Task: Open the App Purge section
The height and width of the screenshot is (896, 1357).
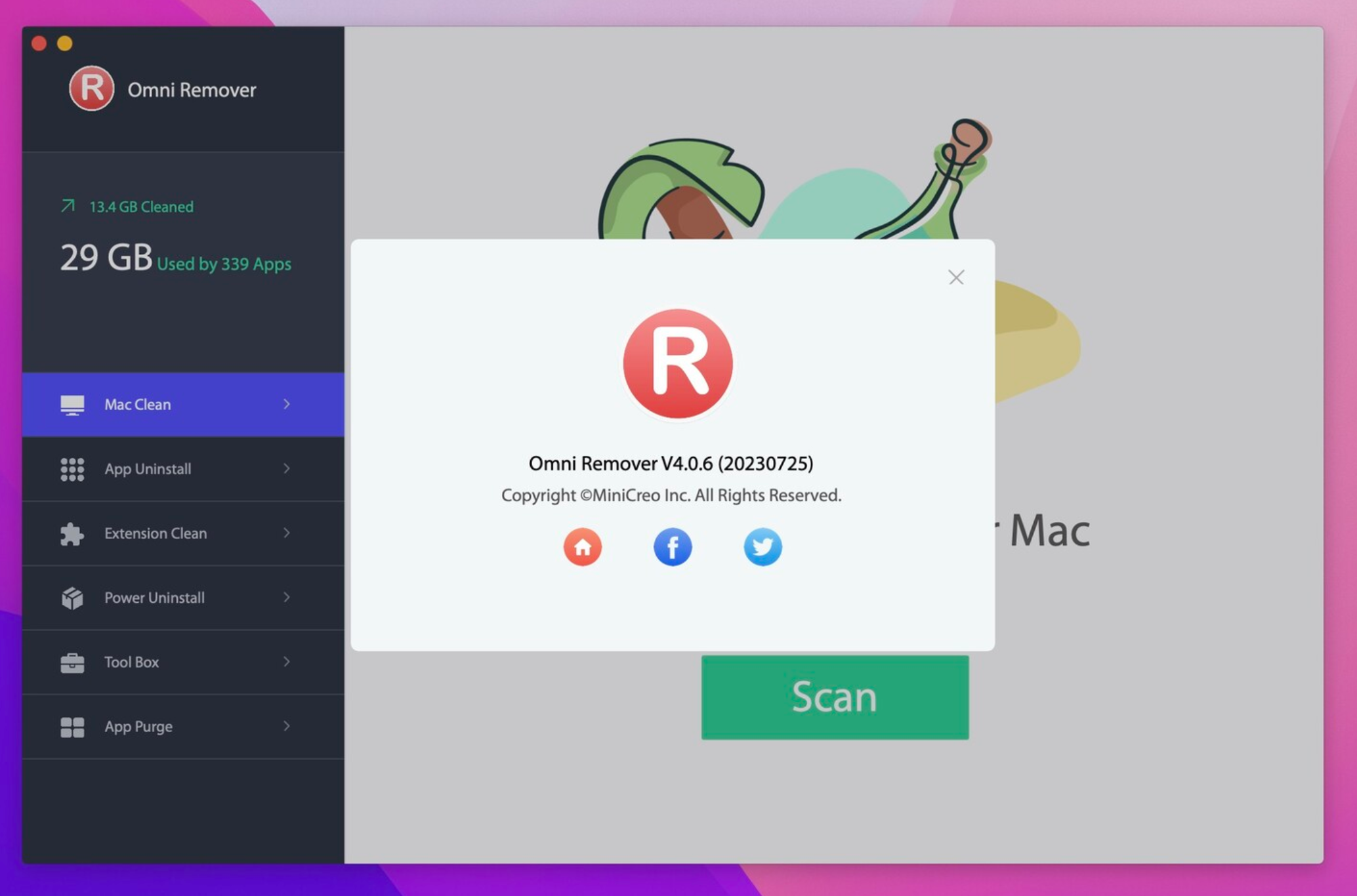Action: 183,727
